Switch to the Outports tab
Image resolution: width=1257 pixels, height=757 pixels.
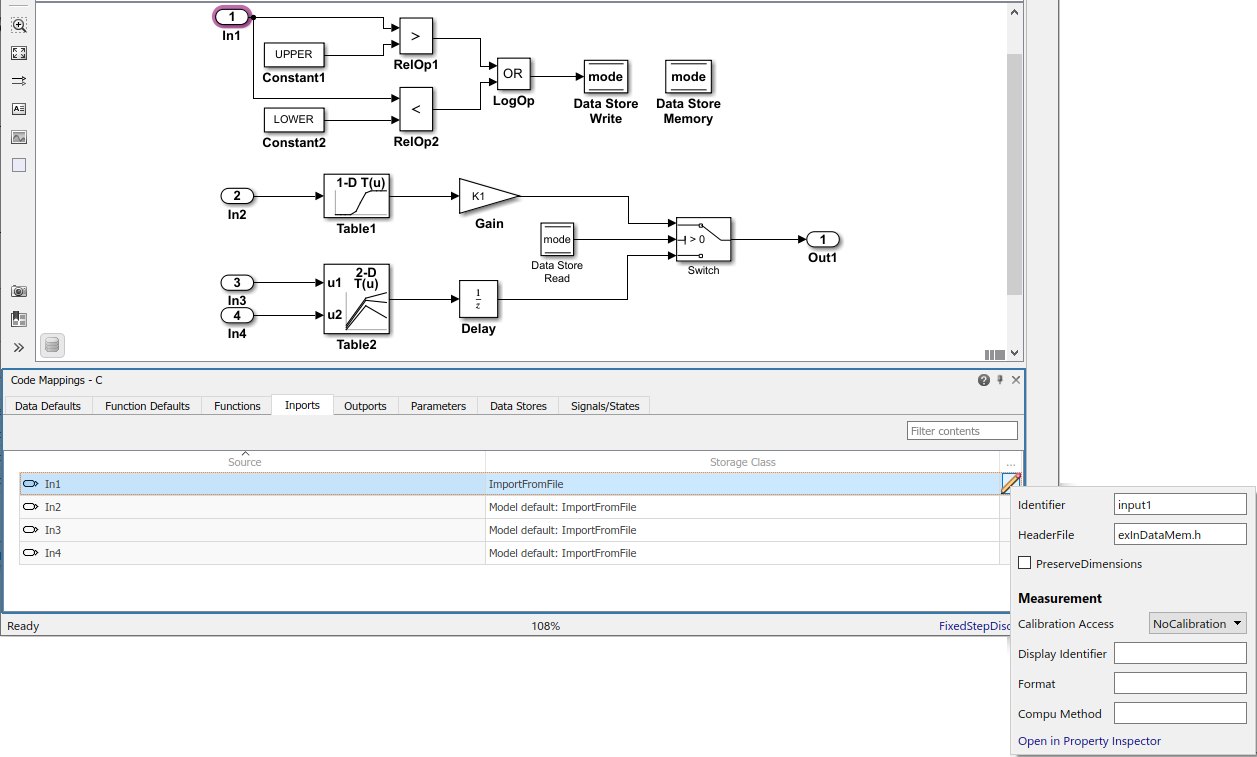[x=365, y=406]
